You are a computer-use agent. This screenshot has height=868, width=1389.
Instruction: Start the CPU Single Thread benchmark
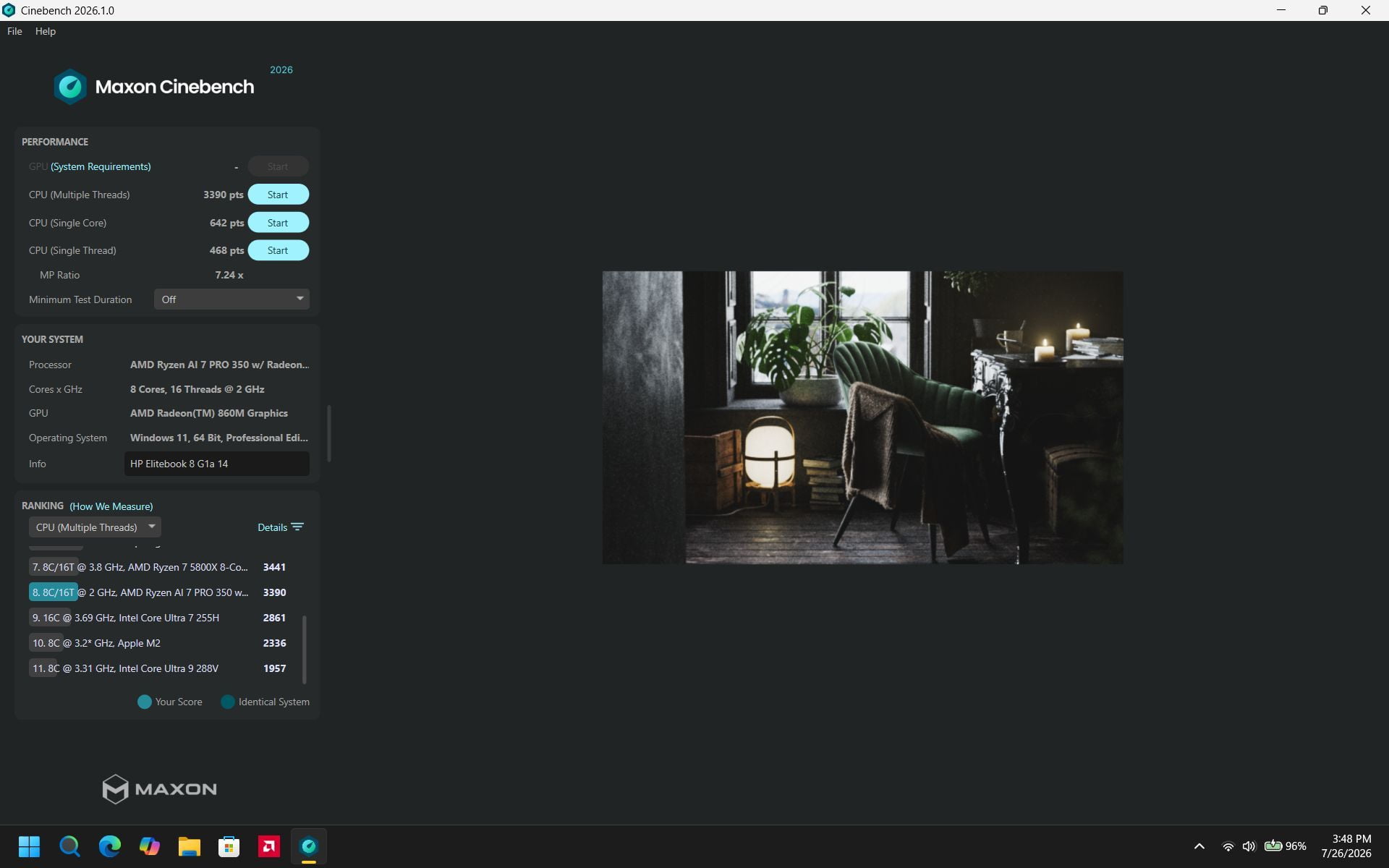278,250
